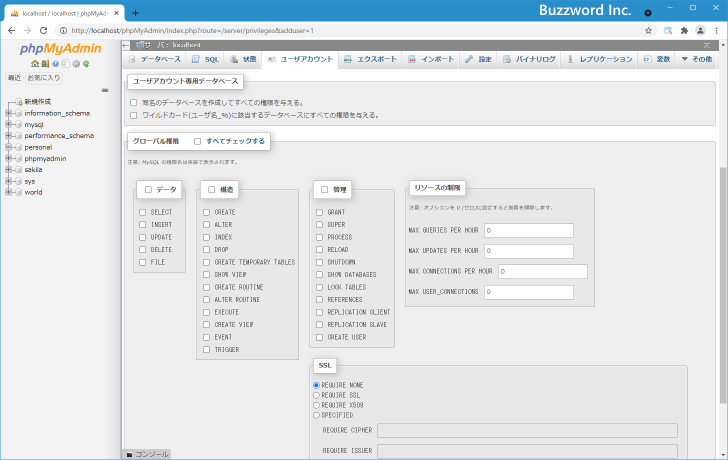
Task: Click the sakila database icon
Action: 19,170
